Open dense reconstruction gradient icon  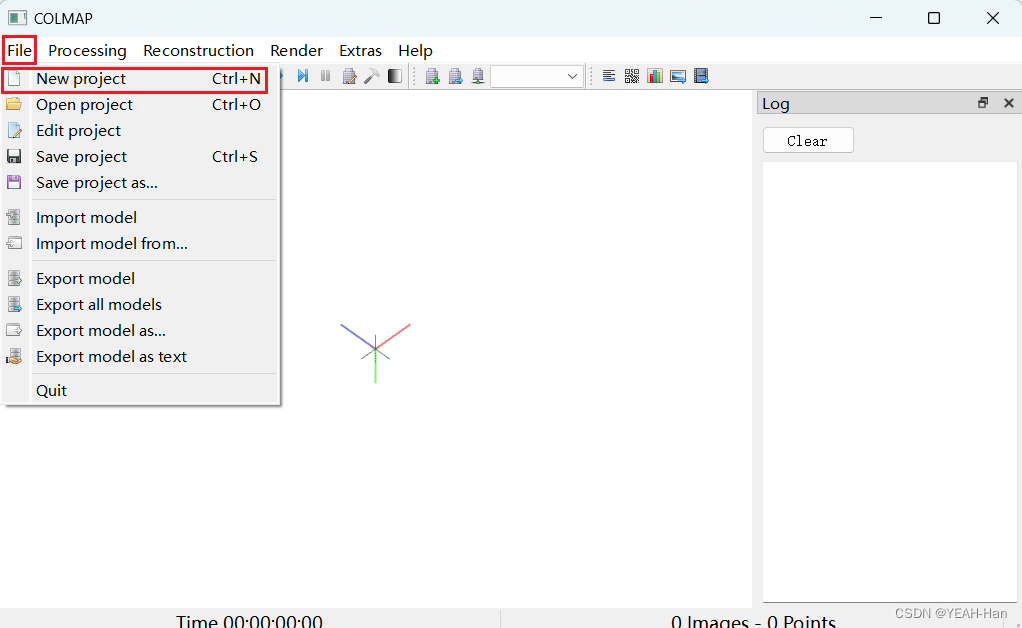tap(395, 76)
